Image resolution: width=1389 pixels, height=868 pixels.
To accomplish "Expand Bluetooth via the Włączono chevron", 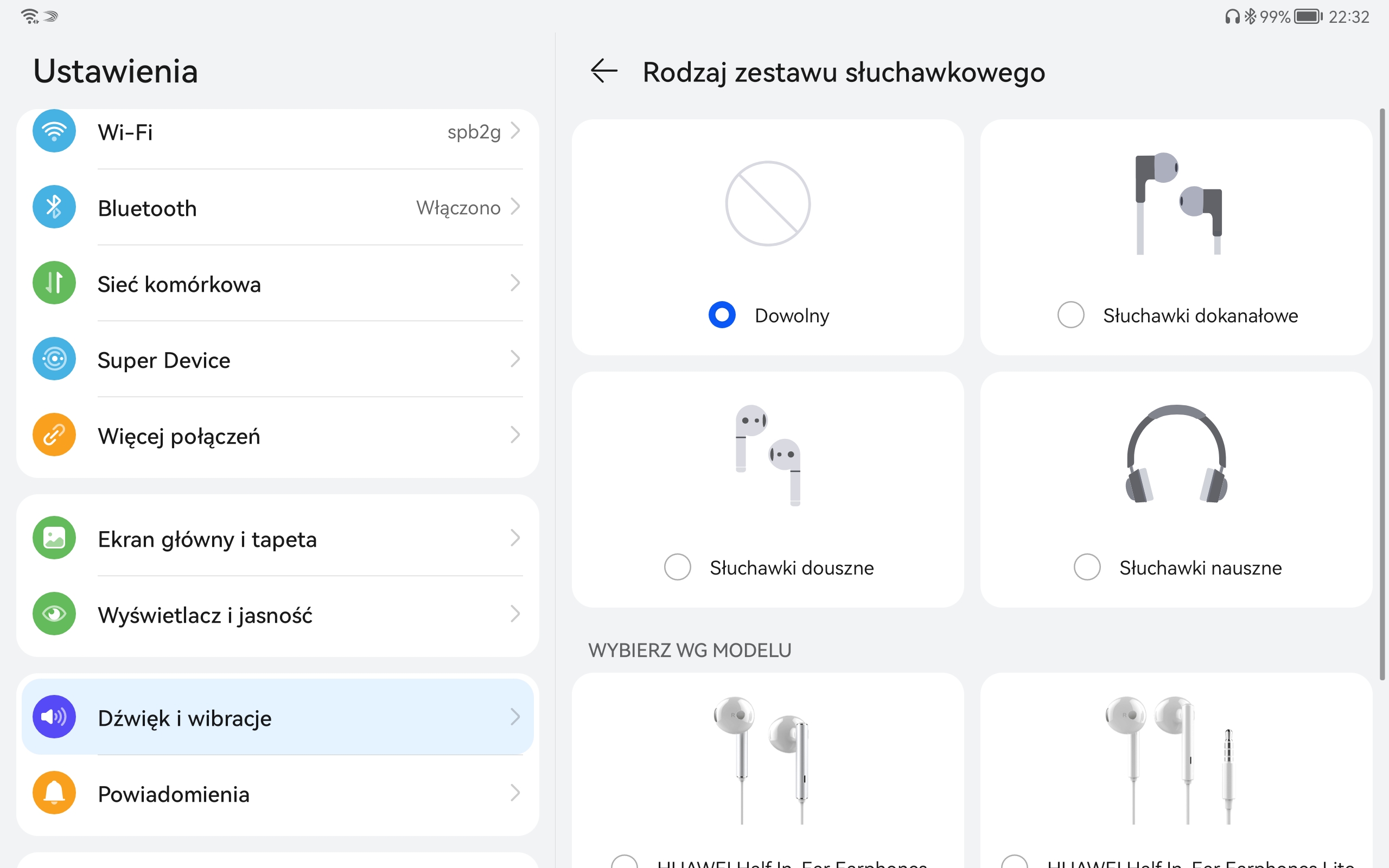I will pyautogui.click(x=515, y=207).
